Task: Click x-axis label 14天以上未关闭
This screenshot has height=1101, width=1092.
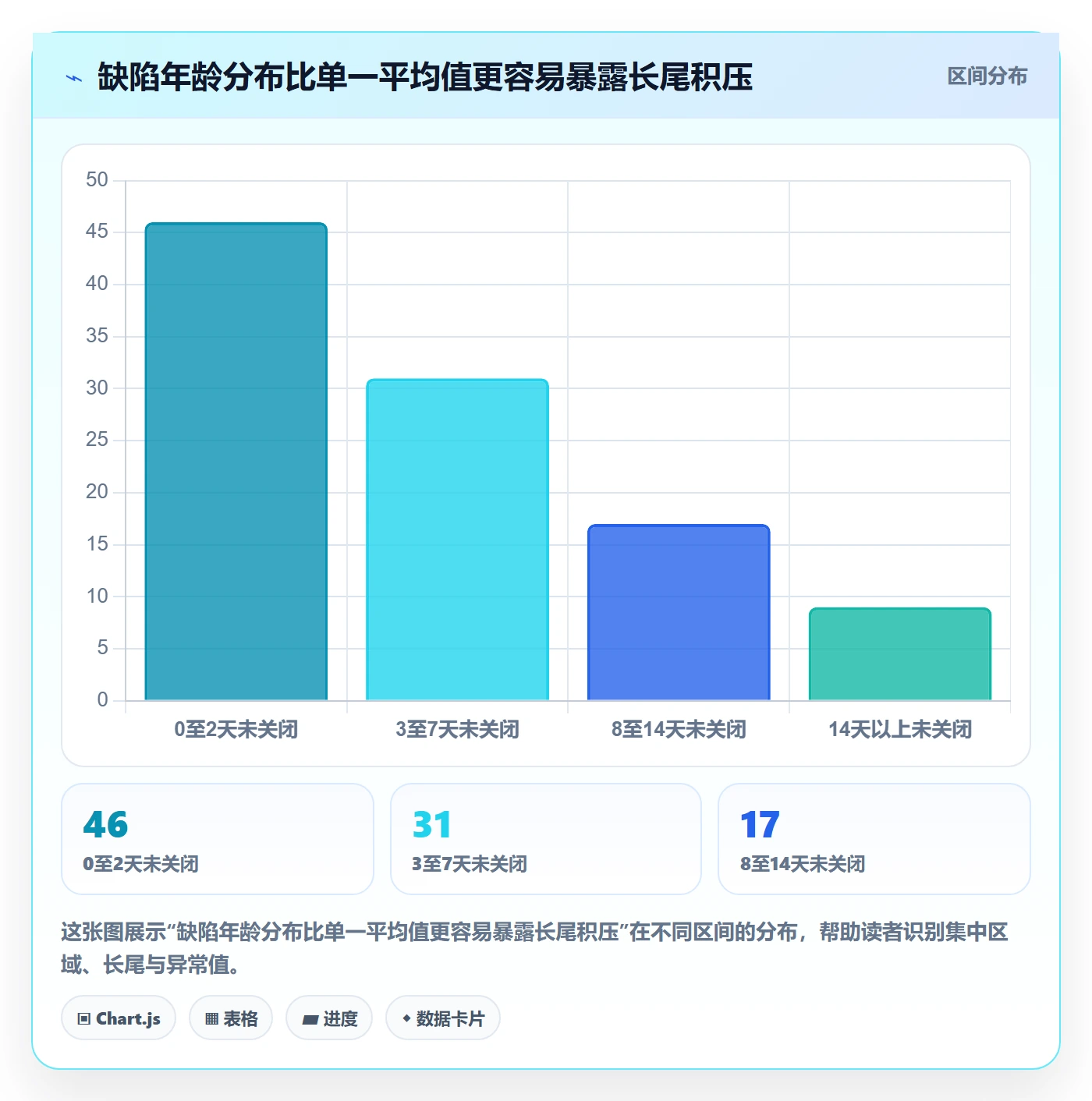Action: pos(900,730)
